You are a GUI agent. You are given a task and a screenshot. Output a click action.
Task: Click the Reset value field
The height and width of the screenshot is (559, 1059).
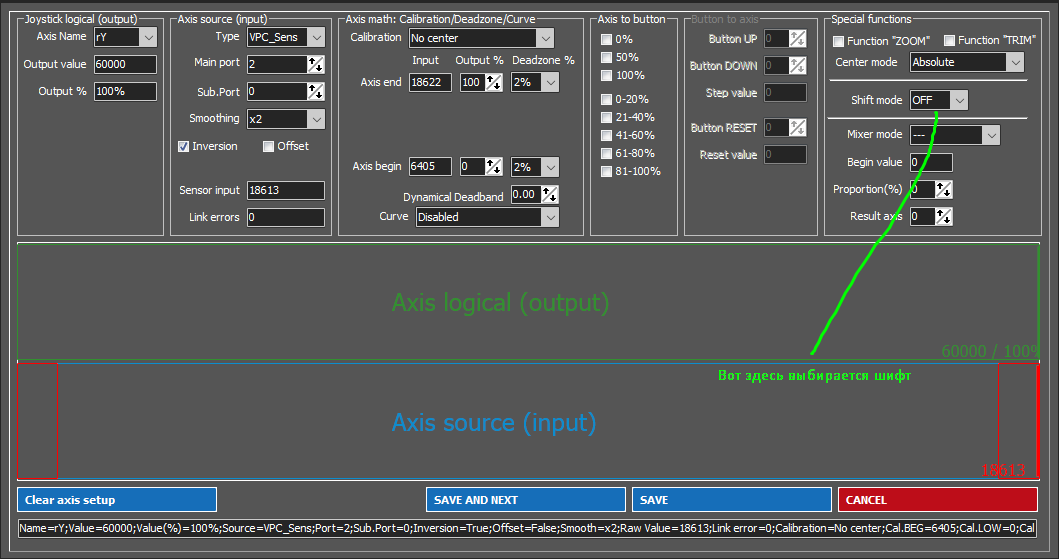tap(785, 155)
